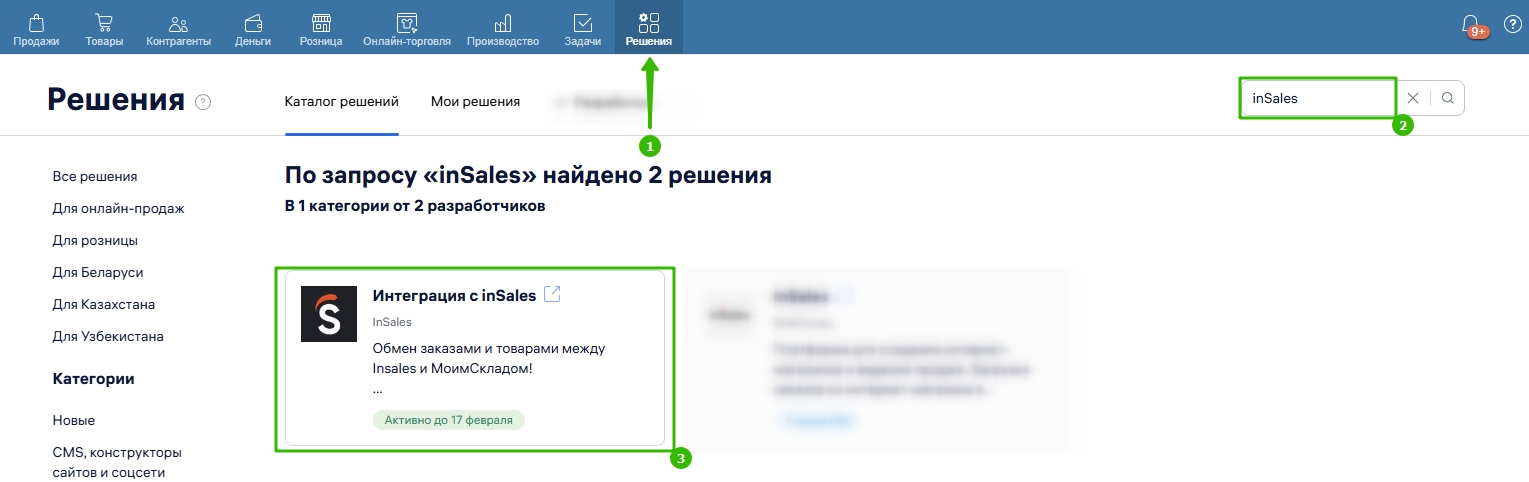Open external link icon beside Интеграция с inSales
Screen dimensions: 1529x482
tap(552, 294)
